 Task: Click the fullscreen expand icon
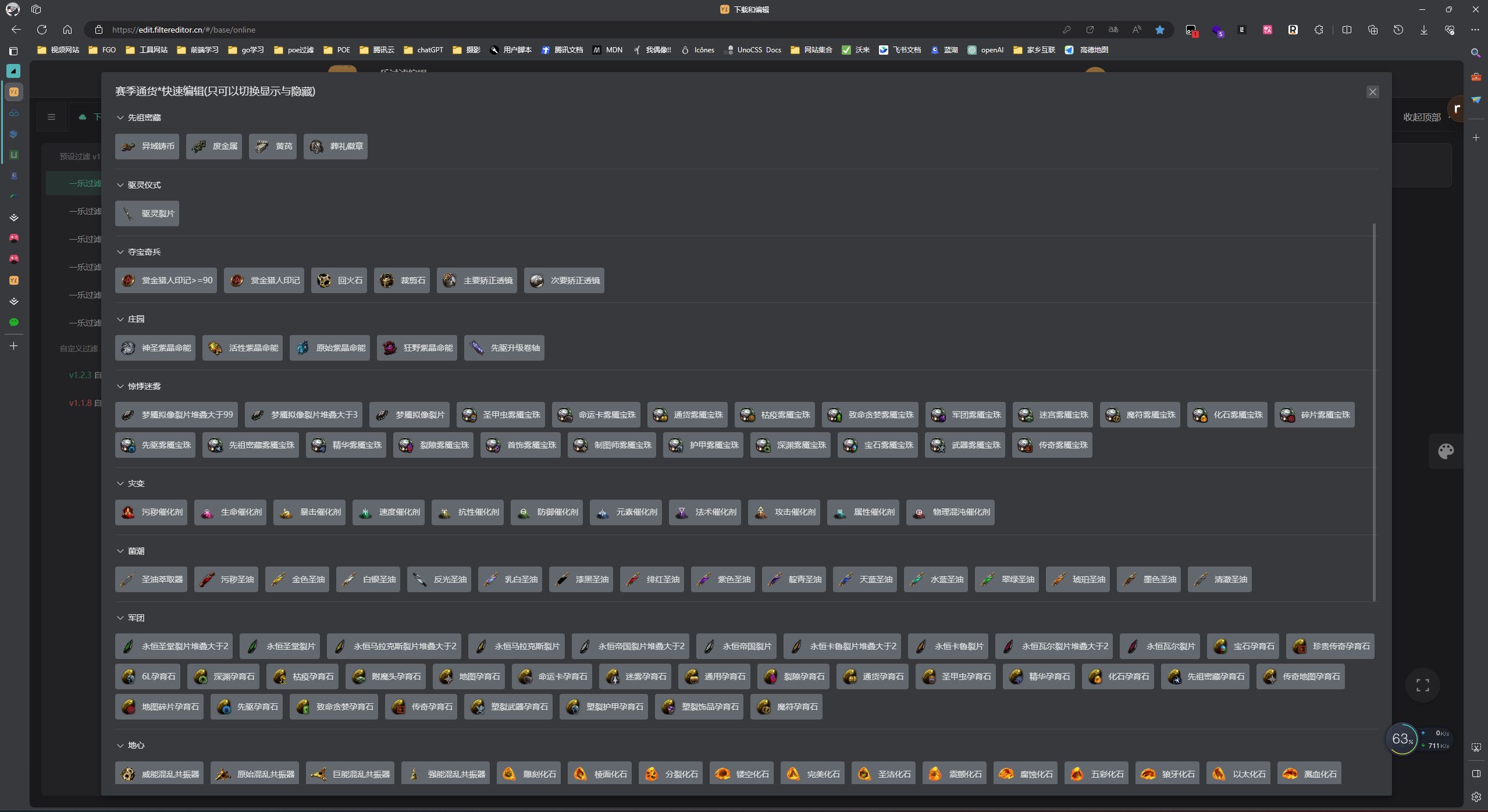point(1422,685)
